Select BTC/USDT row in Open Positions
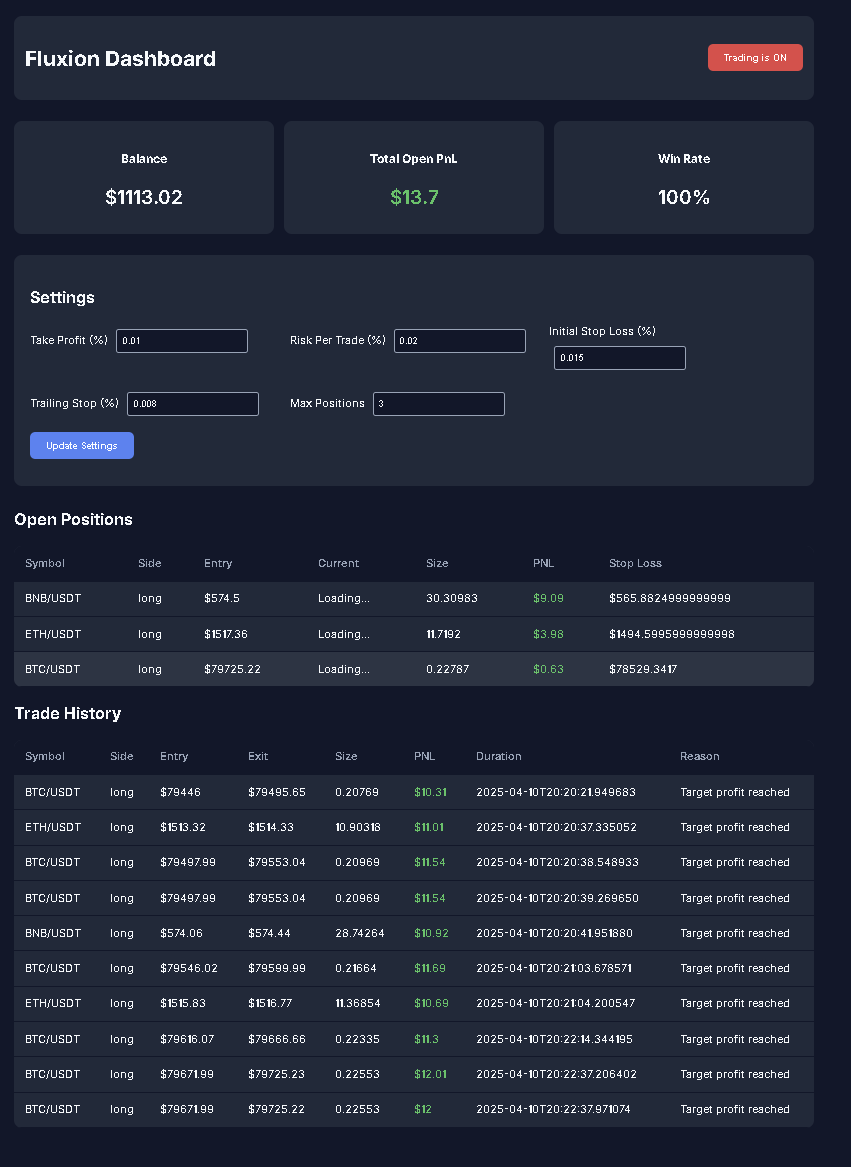 (414, 668)
